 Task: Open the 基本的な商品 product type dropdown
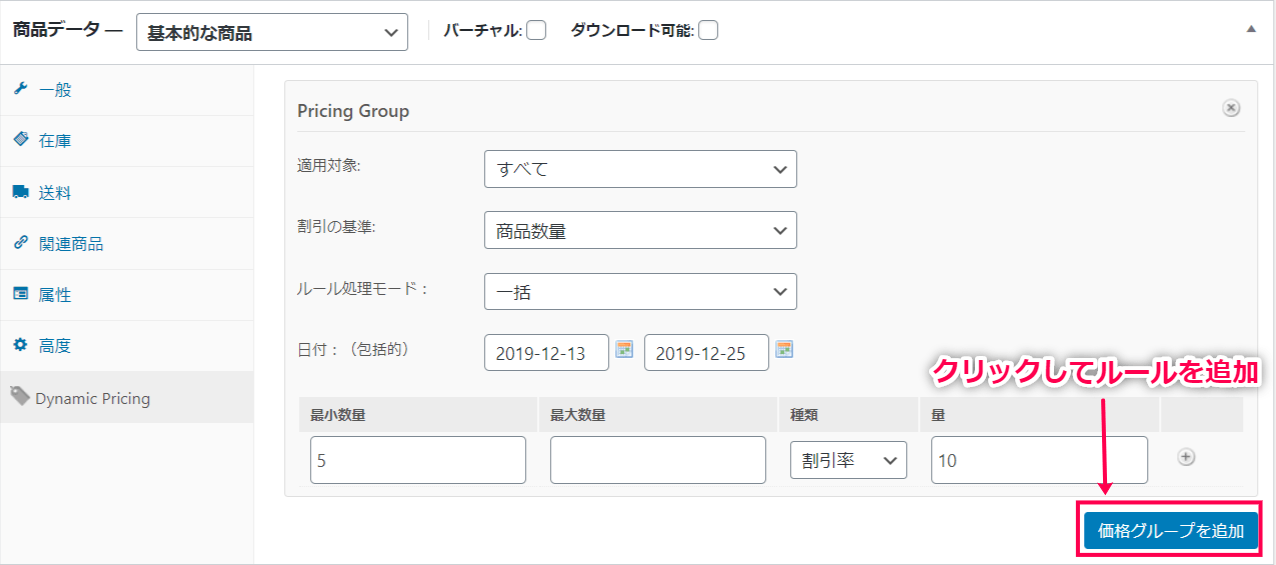(x=272, y=32)
